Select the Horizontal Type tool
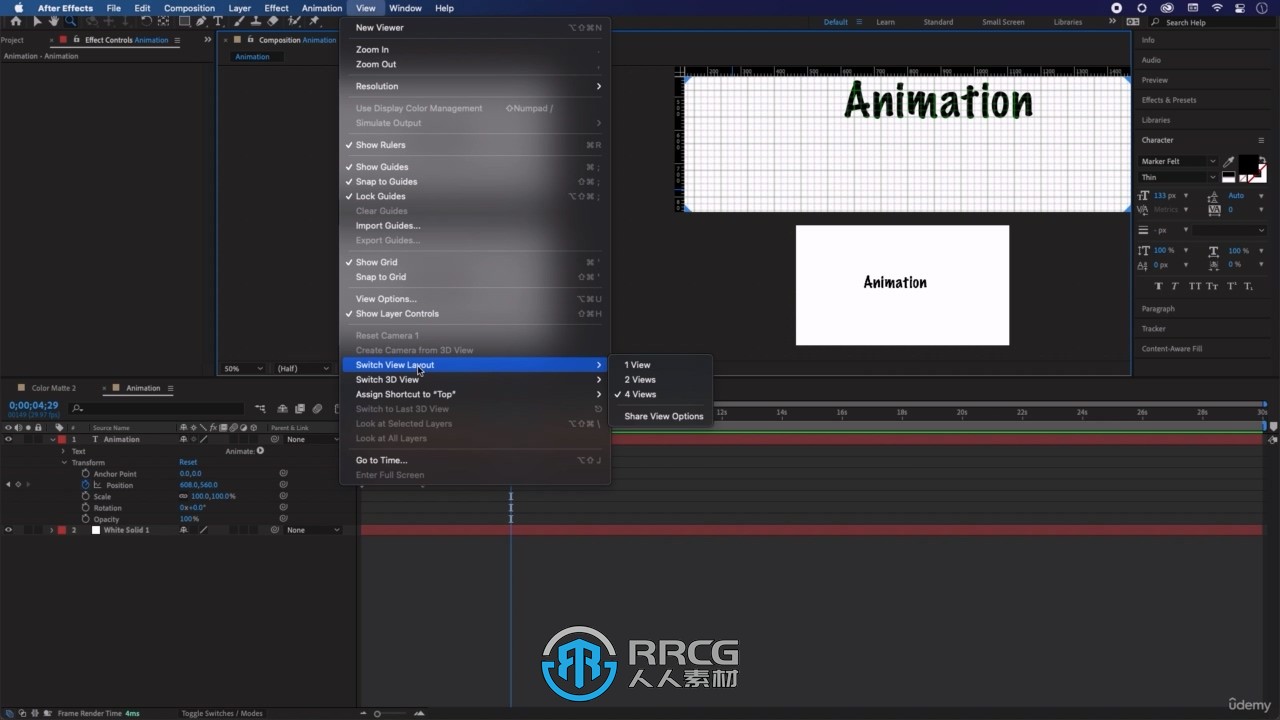Viewport: 1280px width, 720px height. [218, 21]
